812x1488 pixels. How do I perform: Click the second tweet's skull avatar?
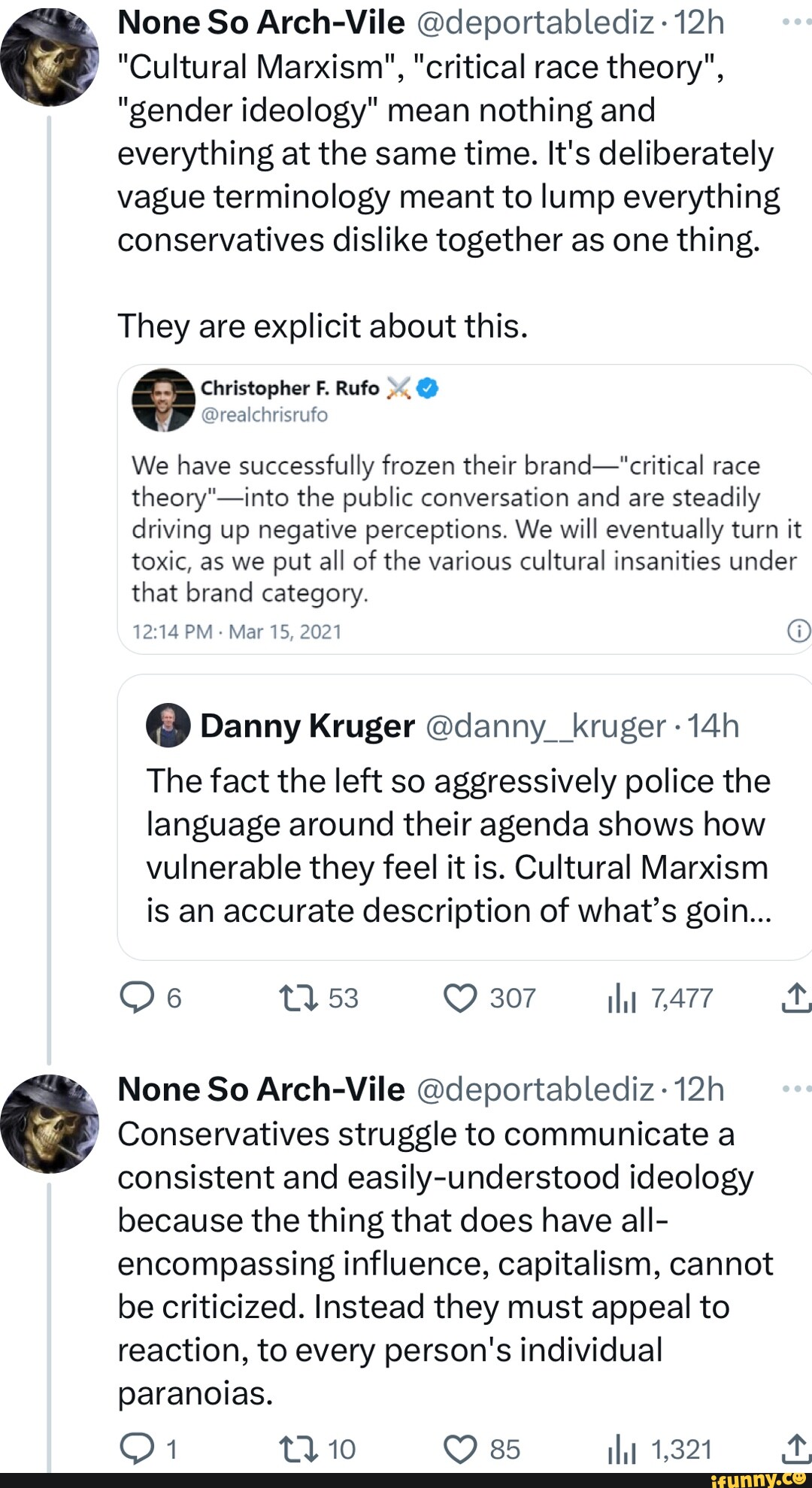pos(50,1123)
